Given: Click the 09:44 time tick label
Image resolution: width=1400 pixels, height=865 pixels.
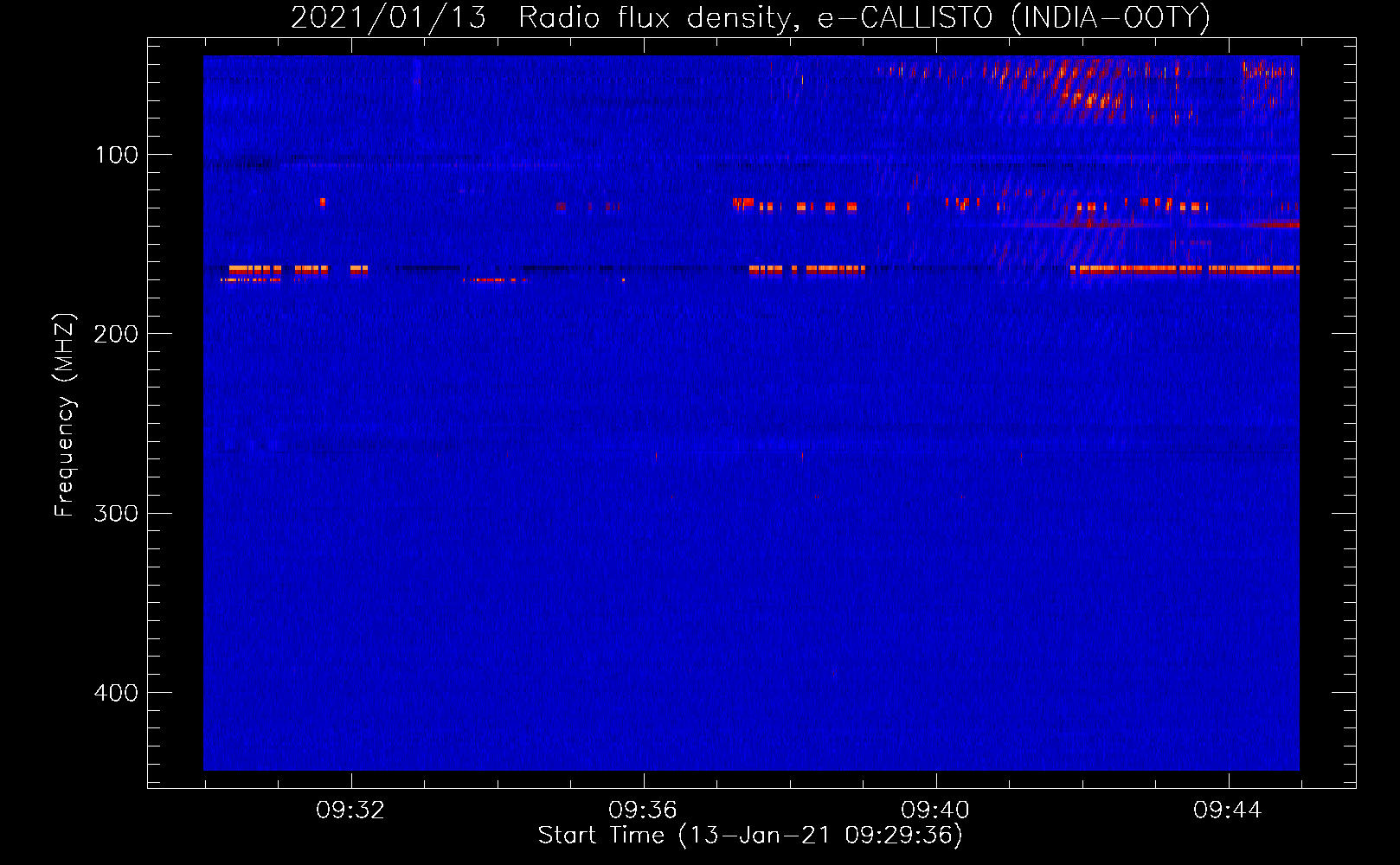Looking at the screenshot, I should pyautogui.click(x=1228, y=811).
